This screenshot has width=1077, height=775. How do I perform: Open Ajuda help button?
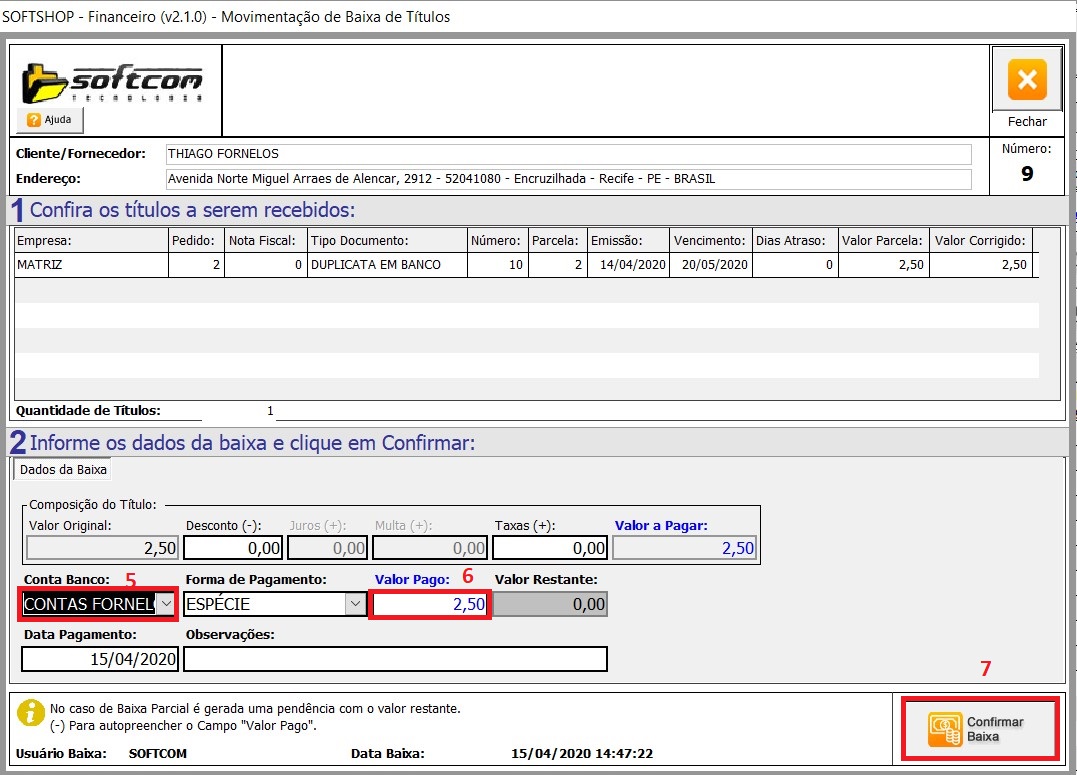coord(50,120)
